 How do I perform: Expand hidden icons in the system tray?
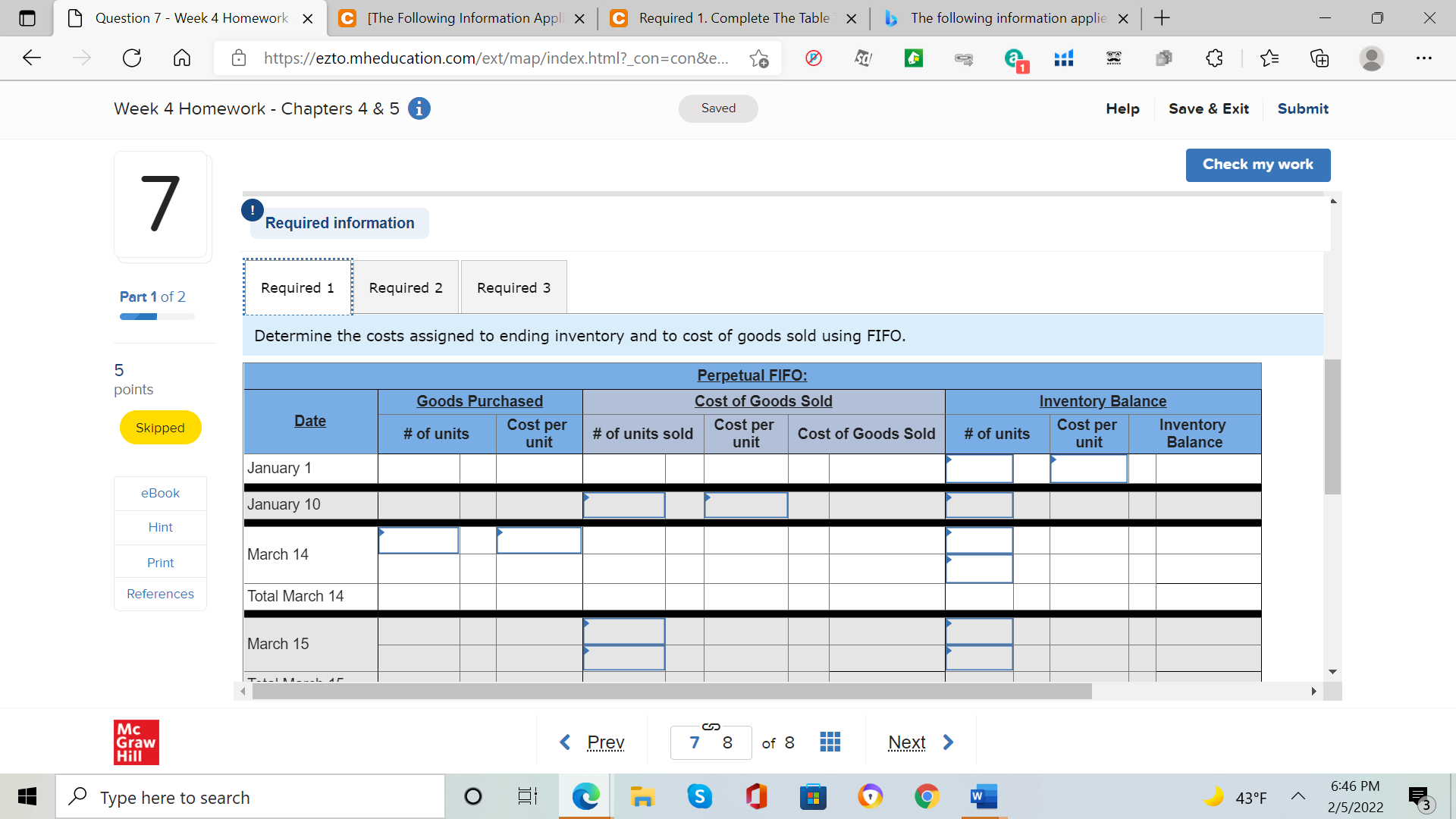point(1298,796)
